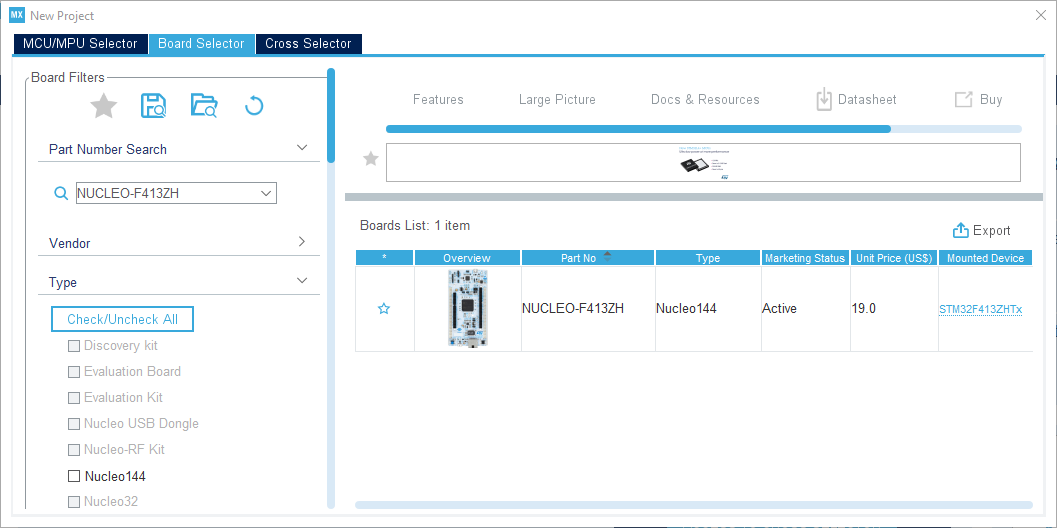
Task: Click the Nucleo board thumbnail image
Action: click(x=468, y=308)
